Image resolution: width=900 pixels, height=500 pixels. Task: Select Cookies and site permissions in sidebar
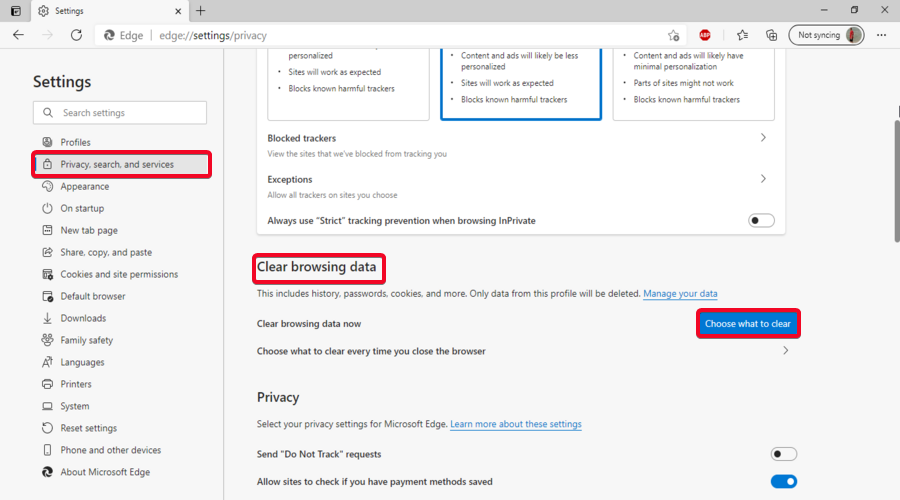pos(118,274)
